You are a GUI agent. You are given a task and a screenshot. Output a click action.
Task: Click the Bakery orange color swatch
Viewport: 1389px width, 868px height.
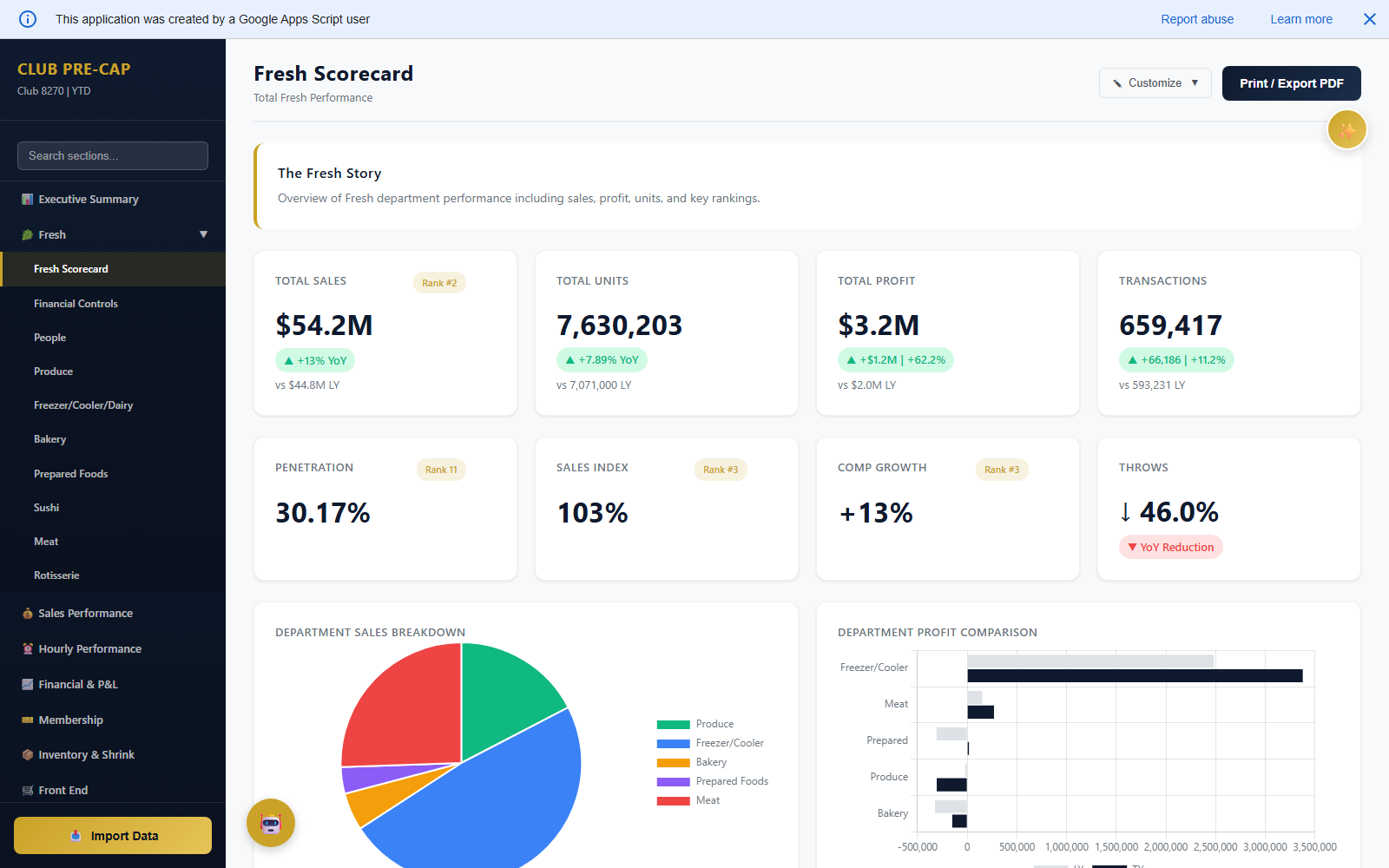tap(673, 763)
